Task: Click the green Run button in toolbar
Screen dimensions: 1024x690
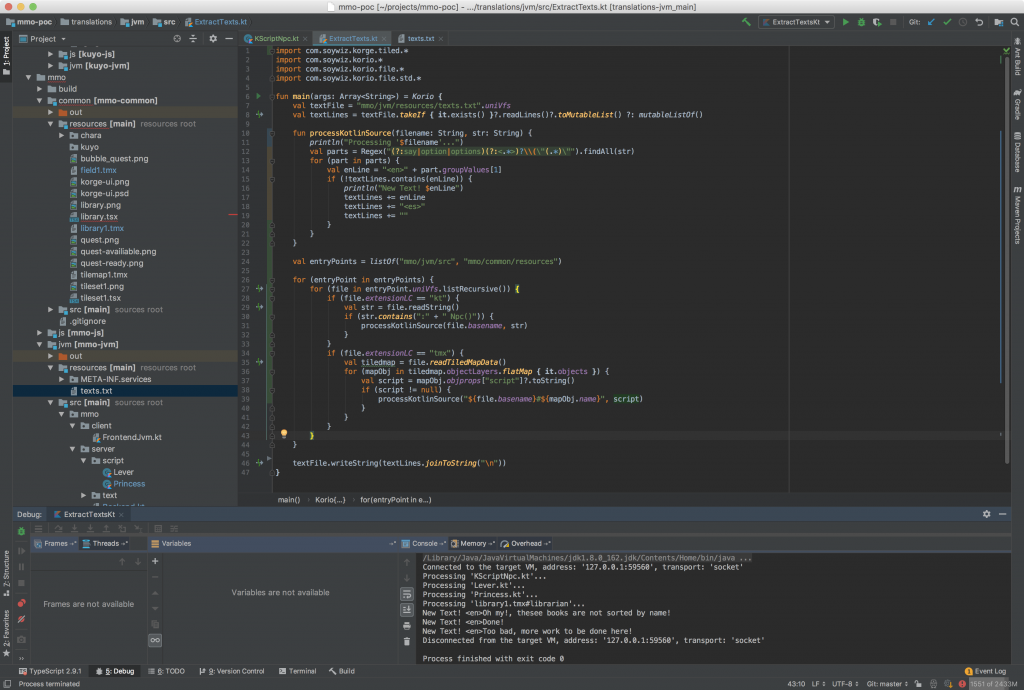Action: pyautogui.click(x=847, y=21)
